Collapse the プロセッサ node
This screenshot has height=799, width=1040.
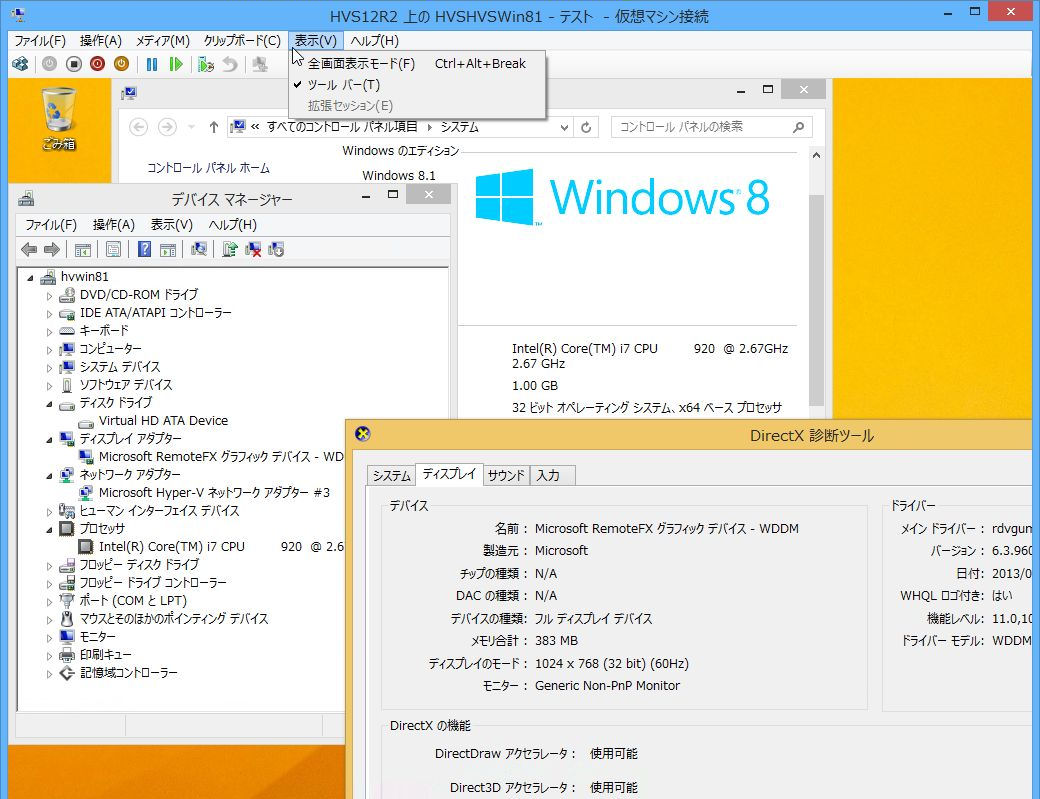(49, 530)
